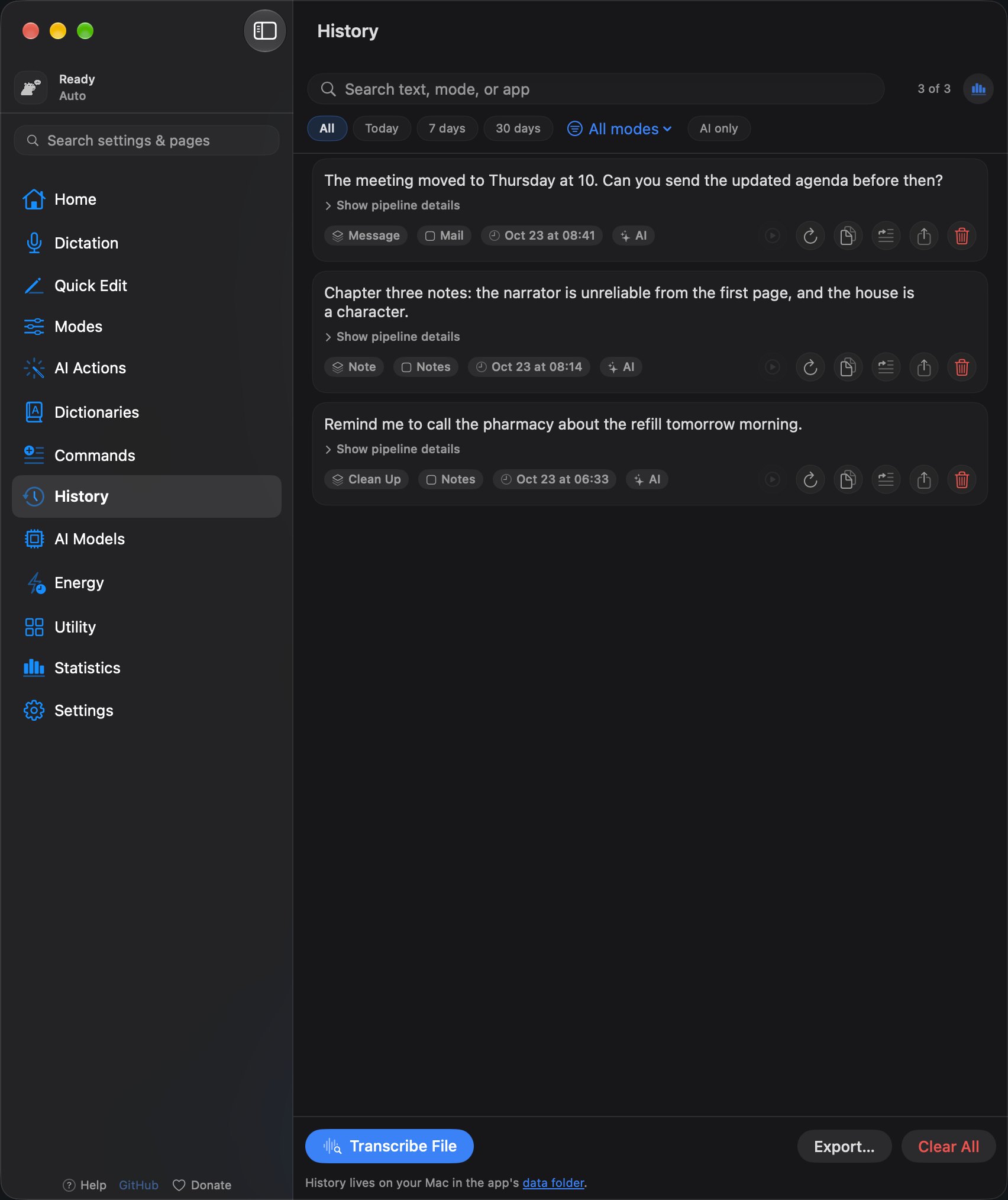Share the Chapter three notes entry
This screenshot has width=1008, height=1200.
point(923,367)
